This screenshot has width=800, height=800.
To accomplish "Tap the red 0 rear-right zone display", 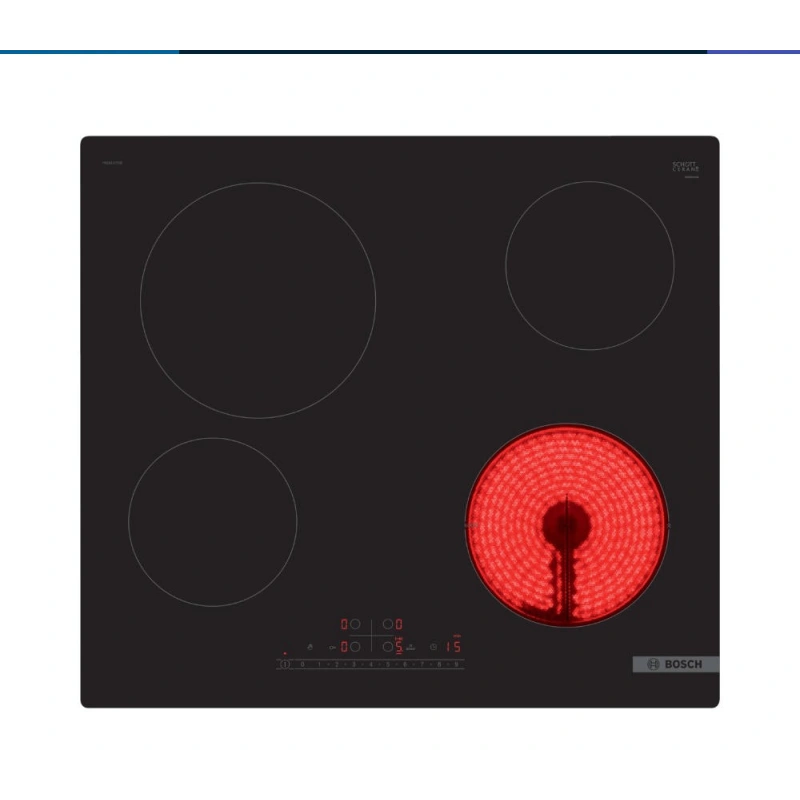I will 399,624.
